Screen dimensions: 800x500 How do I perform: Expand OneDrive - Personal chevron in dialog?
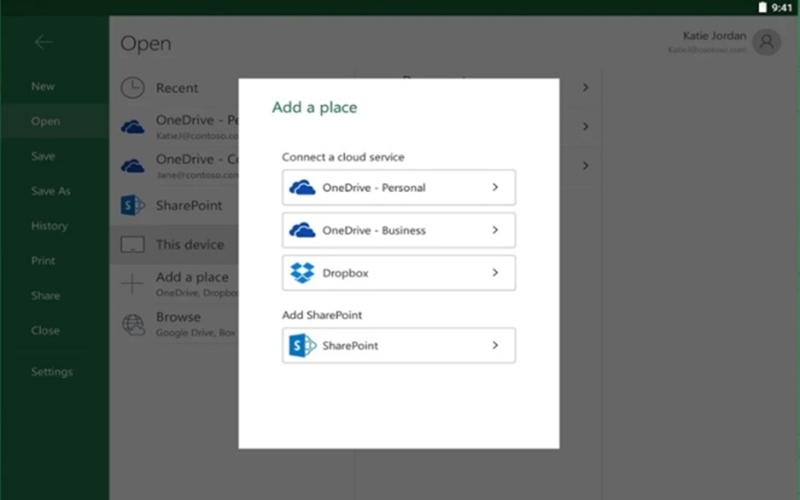[x=494, y=187]
